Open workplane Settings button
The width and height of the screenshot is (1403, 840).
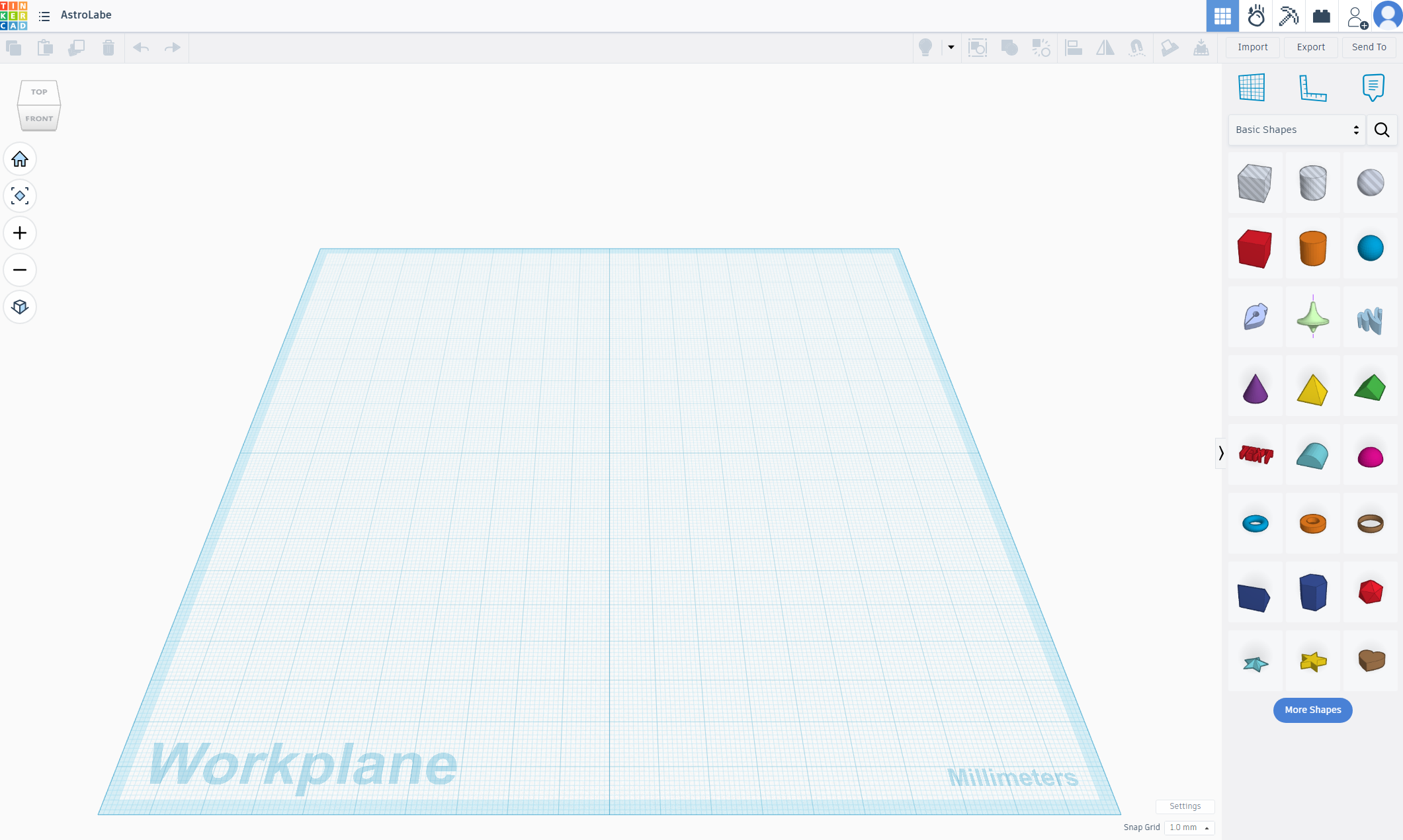(1185, 806)
